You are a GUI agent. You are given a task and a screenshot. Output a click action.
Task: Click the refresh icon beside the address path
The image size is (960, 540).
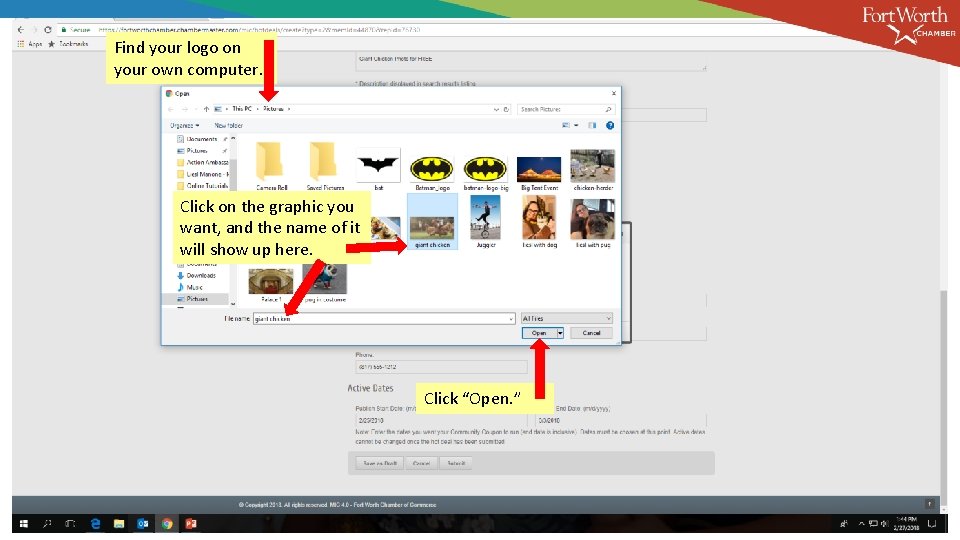506,109
